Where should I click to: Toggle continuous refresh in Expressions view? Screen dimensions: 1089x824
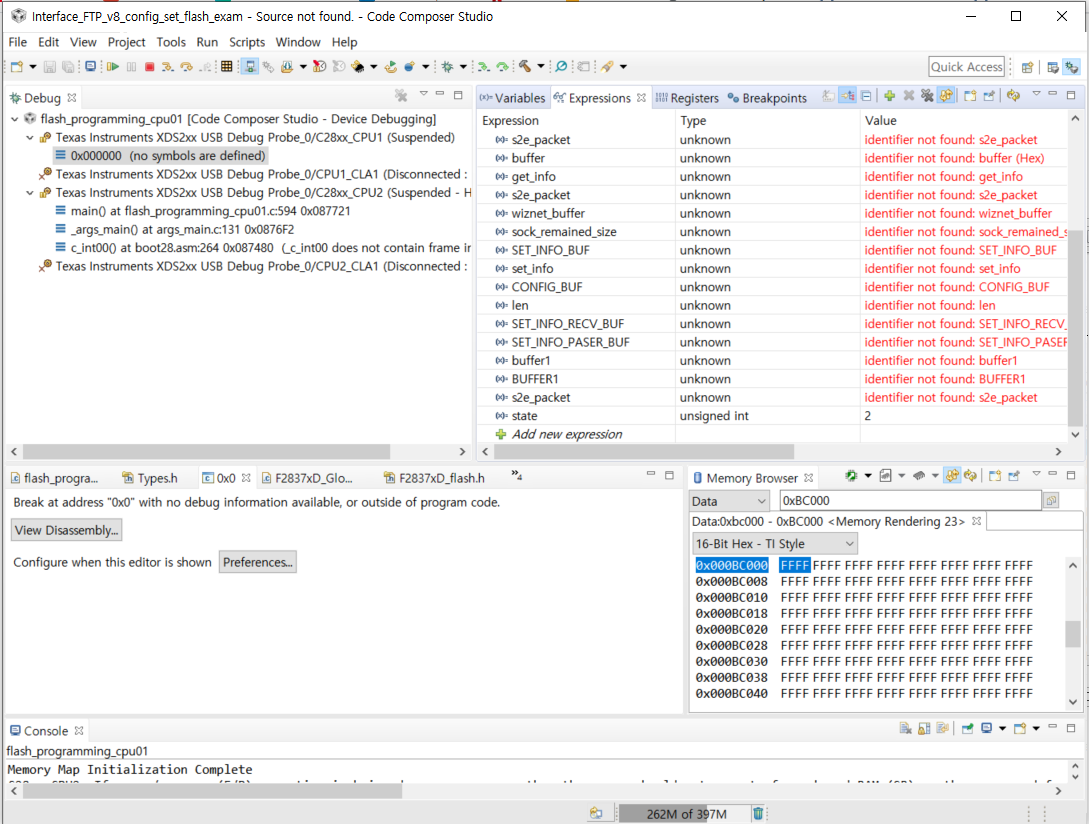(x=946, y=96)
